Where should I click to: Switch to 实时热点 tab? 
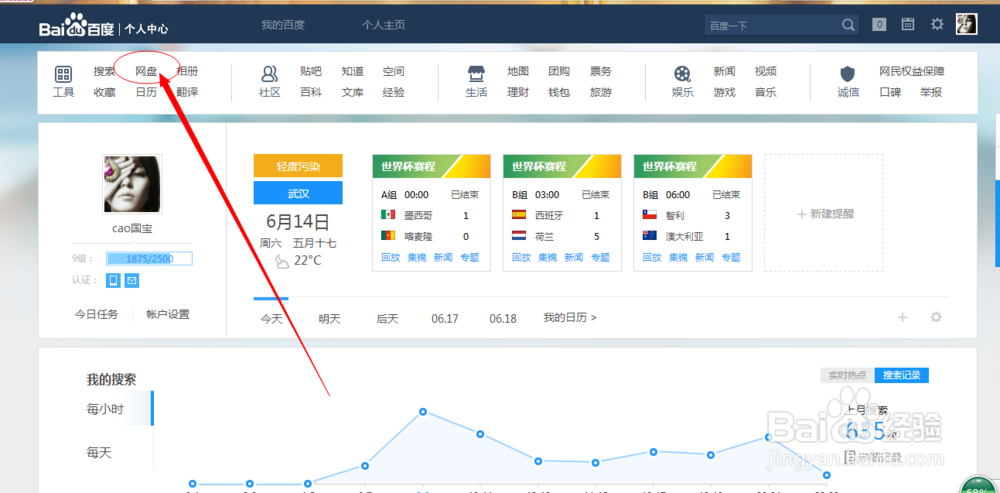point(847,376)
